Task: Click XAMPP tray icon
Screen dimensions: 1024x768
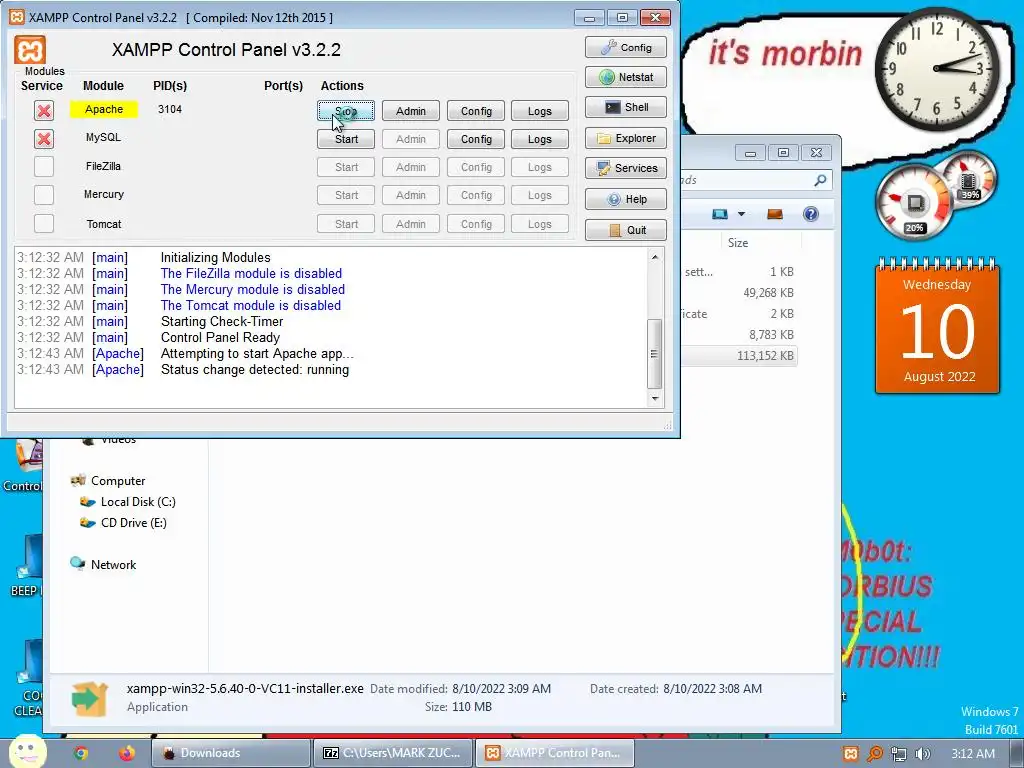Action: (x=850, y=754)
